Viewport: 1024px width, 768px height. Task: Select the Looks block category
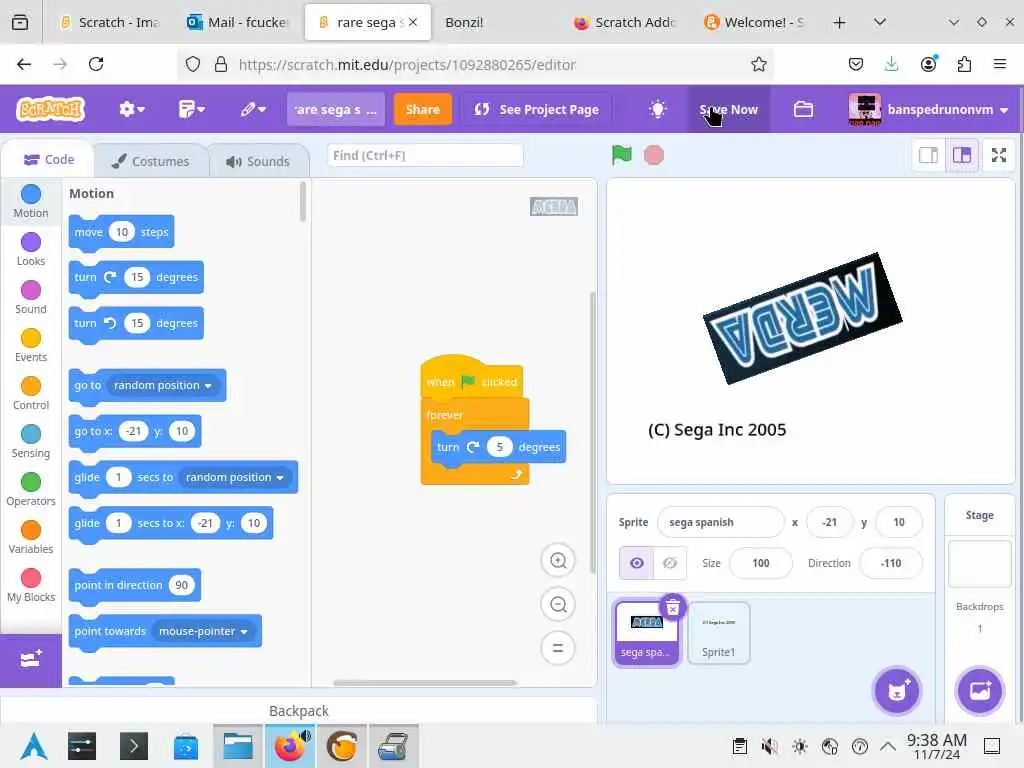click(x=31, y=249)
